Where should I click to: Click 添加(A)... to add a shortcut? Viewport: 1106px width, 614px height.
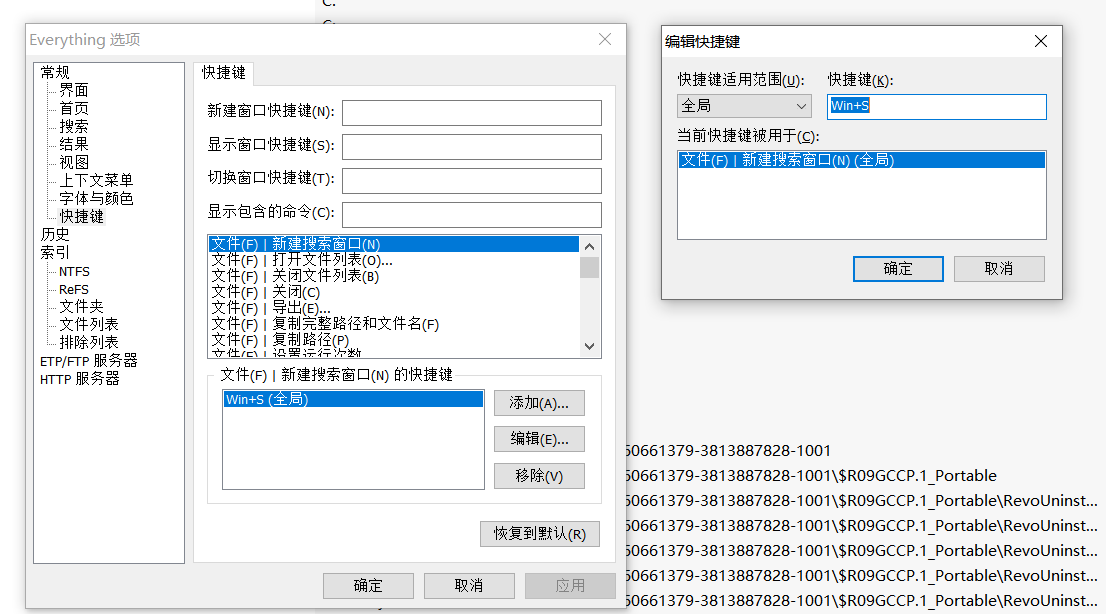tap(539, 403)
